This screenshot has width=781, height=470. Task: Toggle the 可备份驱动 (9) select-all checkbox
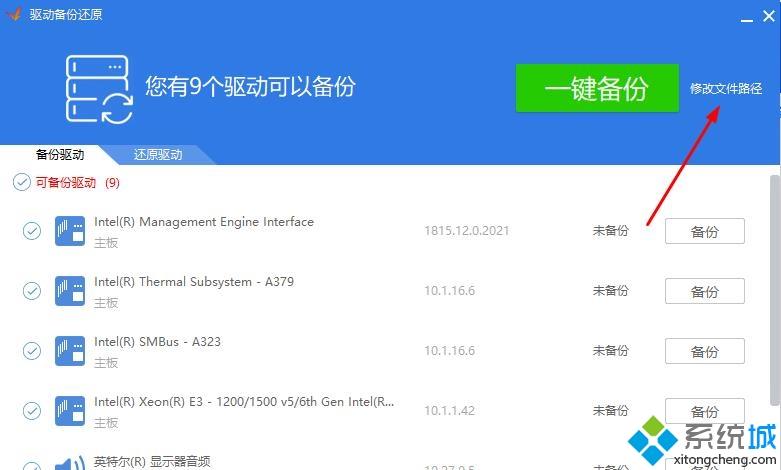(22, 182)
